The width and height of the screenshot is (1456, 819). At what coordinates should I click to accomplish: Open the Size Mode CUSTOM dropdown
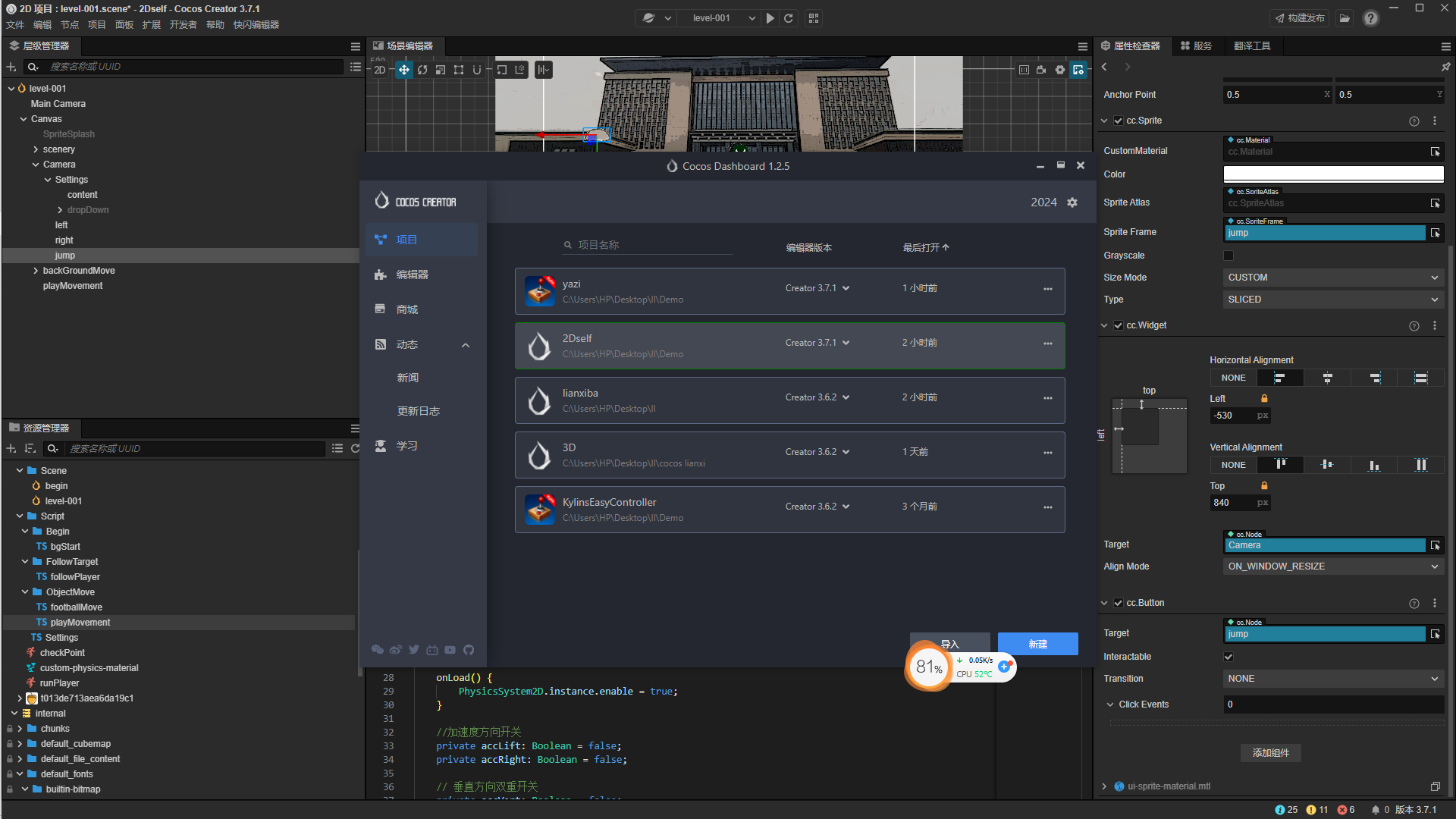[1332, 278]
